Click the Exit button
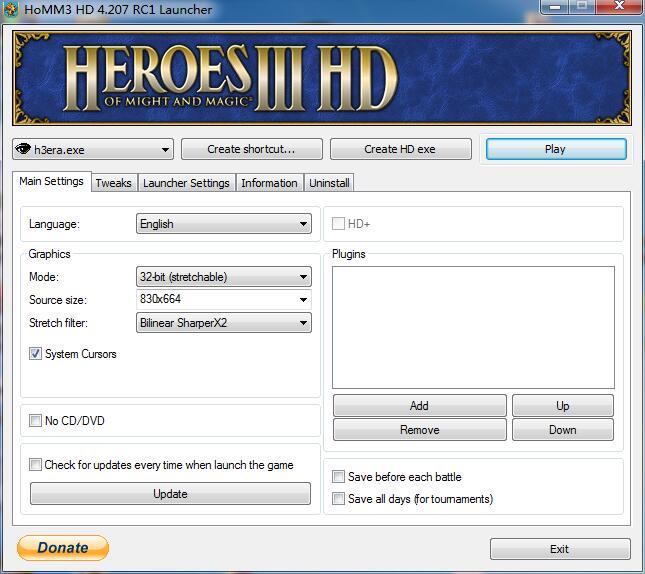This screenshot has height=574, width=645. pos(560,549)
